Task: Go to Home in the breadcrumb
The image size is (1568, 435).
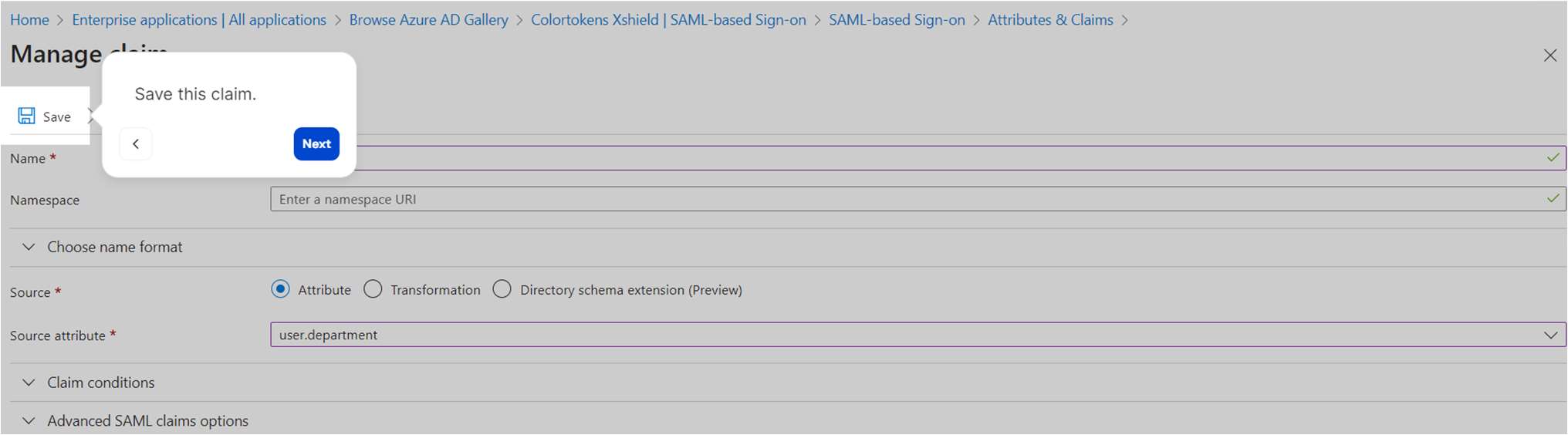Action: [x=29, y=20]
